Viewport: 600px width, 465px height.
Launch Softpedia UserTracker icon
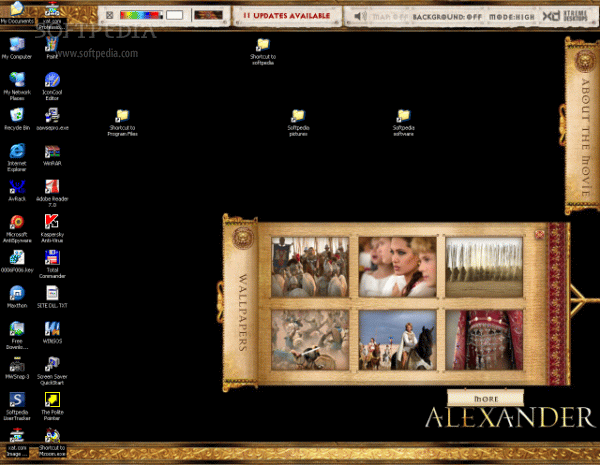coord(17,406)
